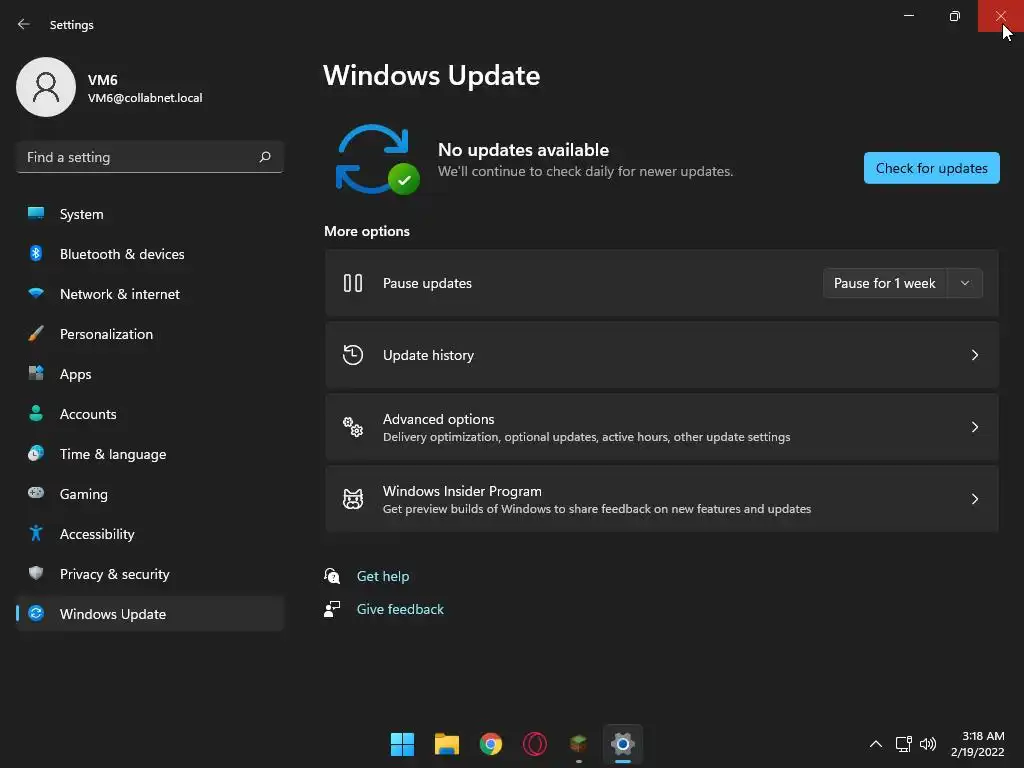The height and width of the screenshot is (768, 1024).
Task: Click the Advanced options gears icon
Action: [x=353, y=426]
